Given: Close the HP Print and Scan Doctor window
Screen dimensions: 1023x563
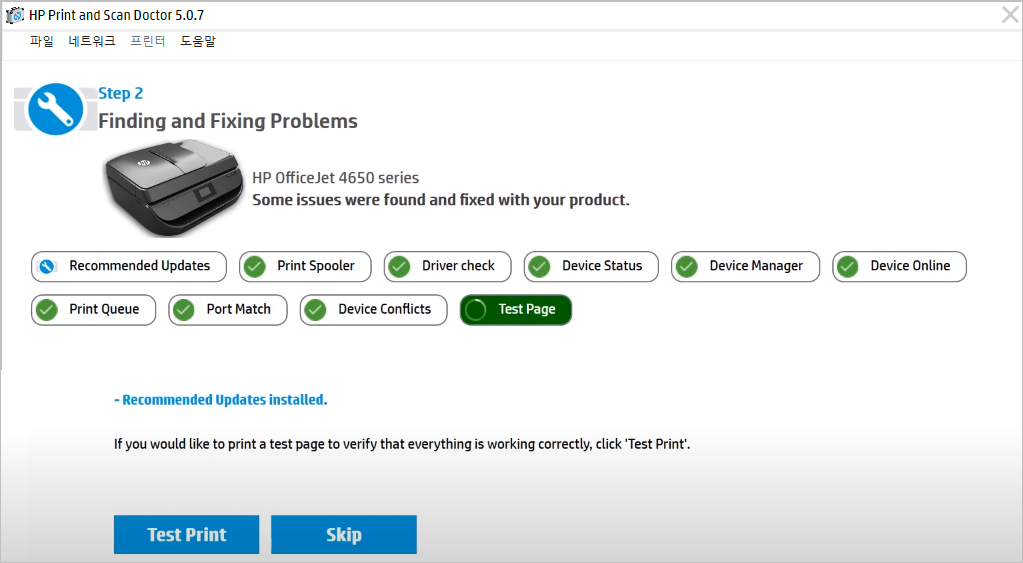Looking at the screenshot, I should (x=1010, y=14).
